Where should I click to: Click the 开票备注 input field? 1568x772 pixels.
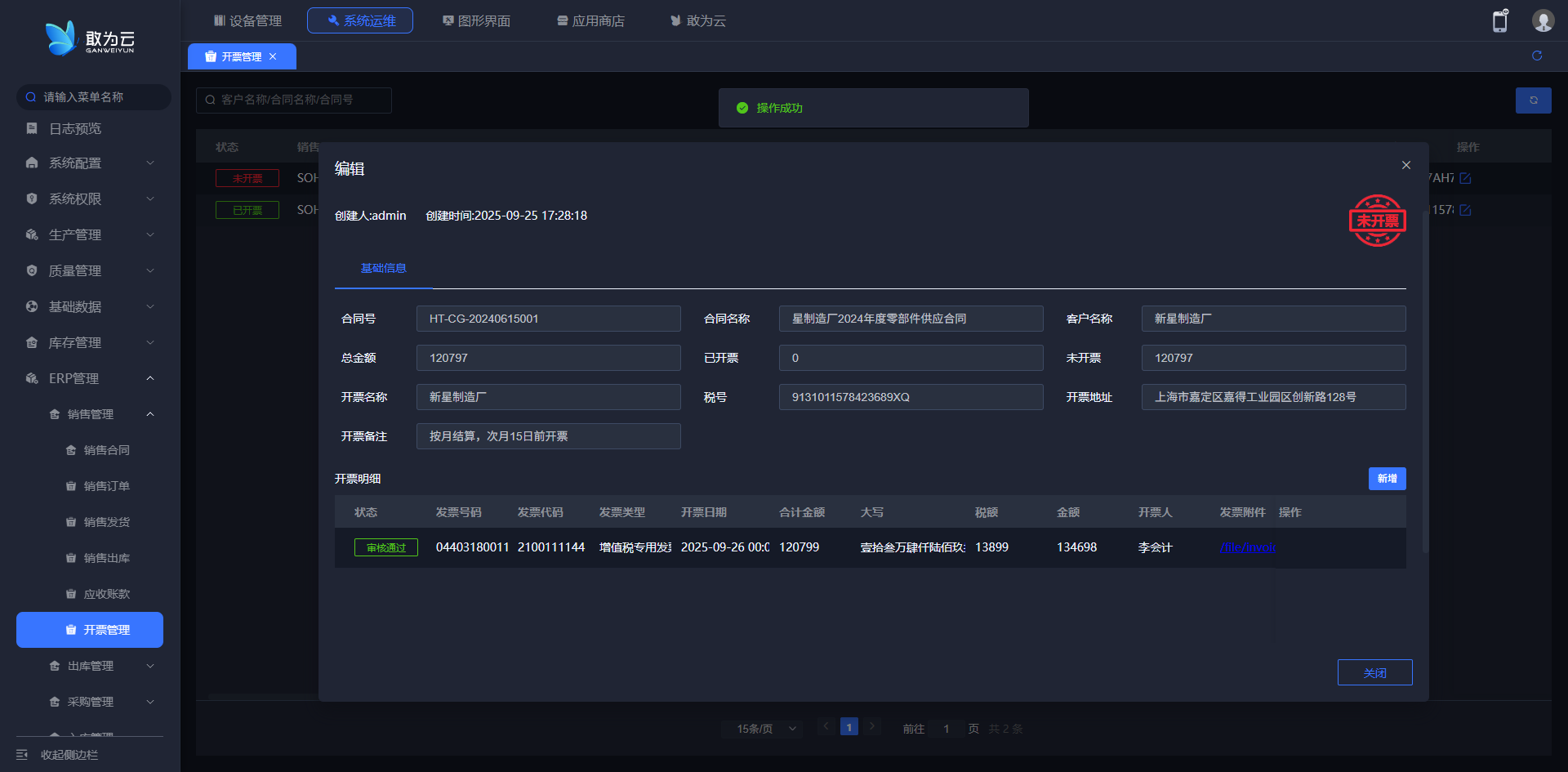point(548,436)
